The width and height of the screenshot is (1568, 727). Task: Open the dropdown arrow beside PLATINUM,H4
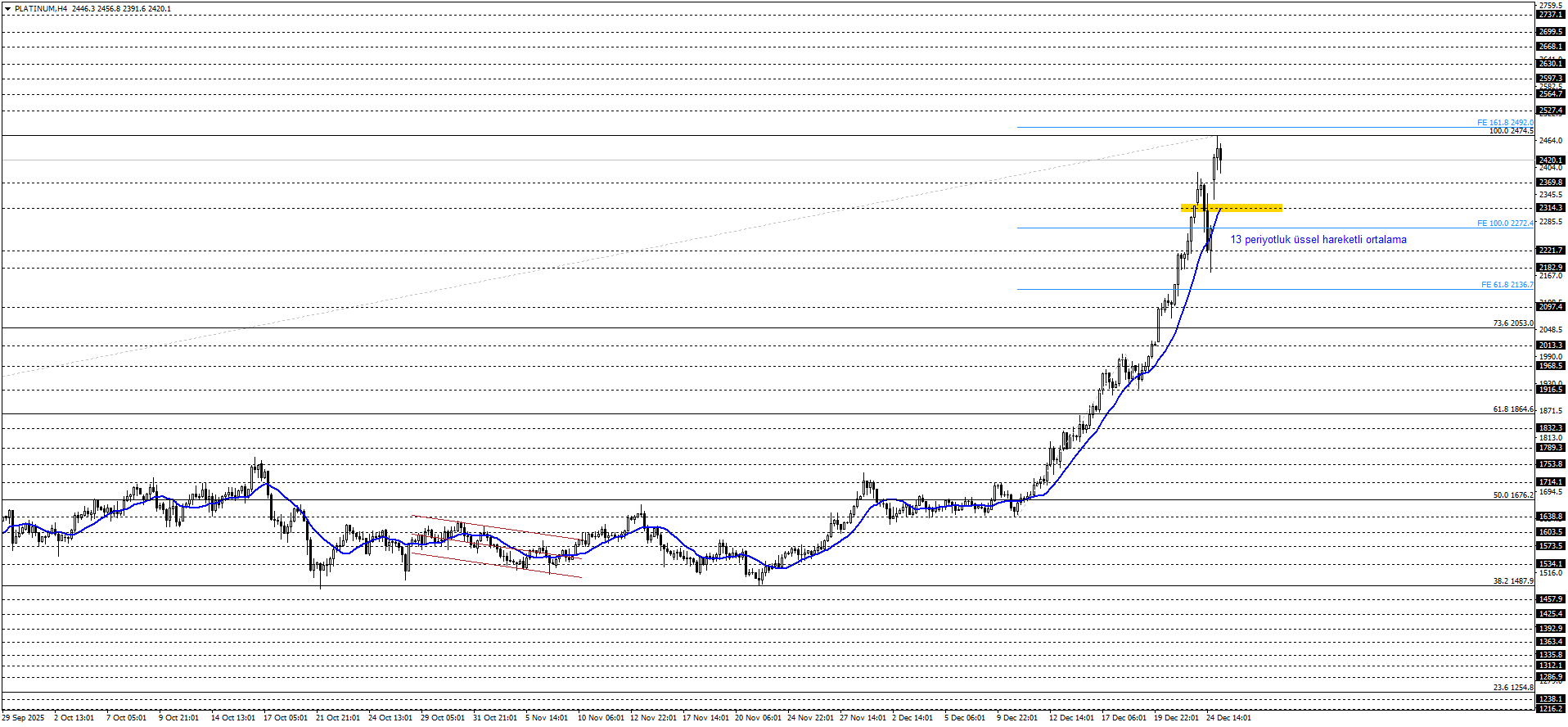(x=7, y=9)
